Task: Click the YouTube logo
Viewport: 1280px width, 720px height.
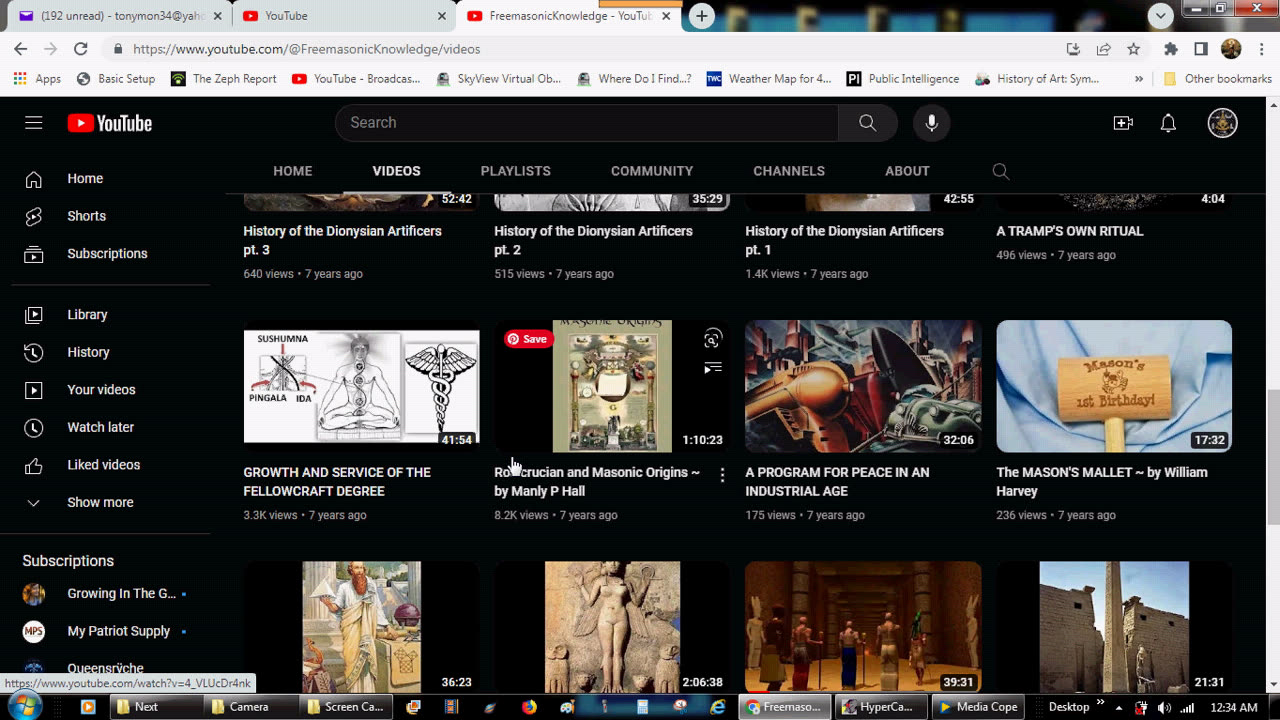Action: (x=110, y=123)
